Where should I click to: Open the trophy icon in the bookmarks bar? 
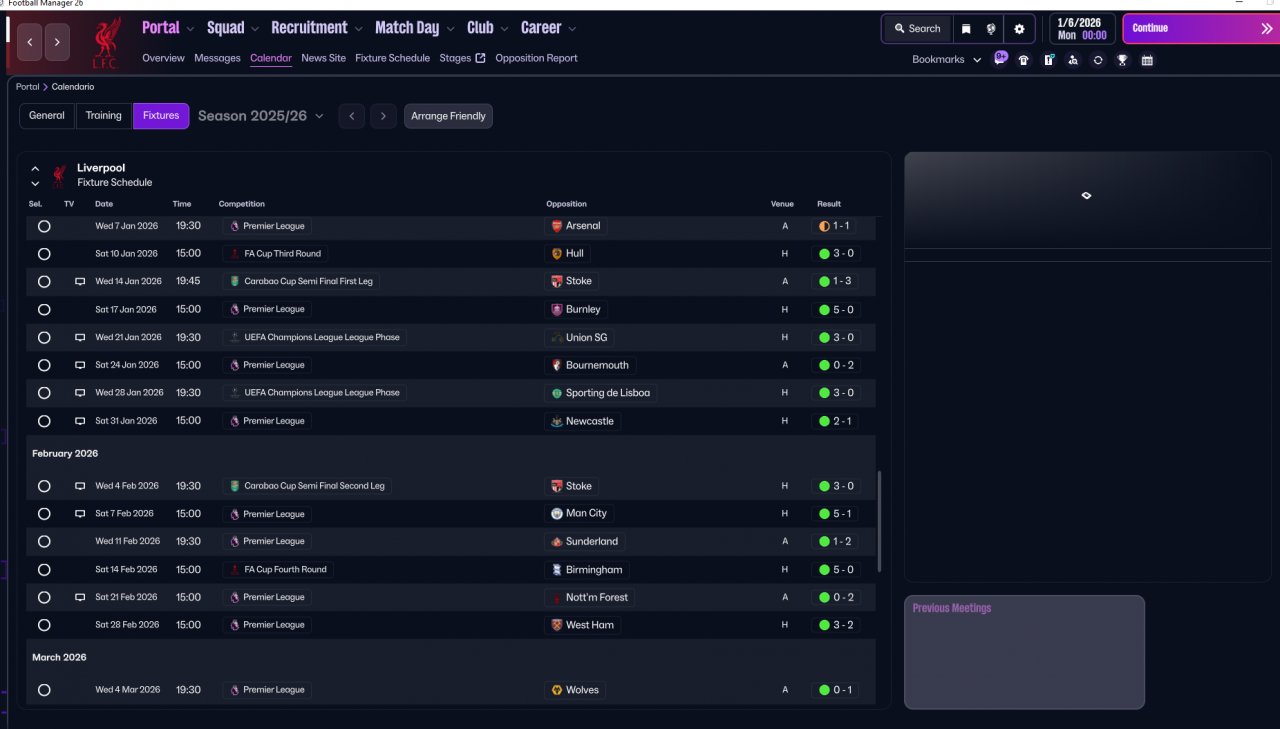[x=1122, y=60]
